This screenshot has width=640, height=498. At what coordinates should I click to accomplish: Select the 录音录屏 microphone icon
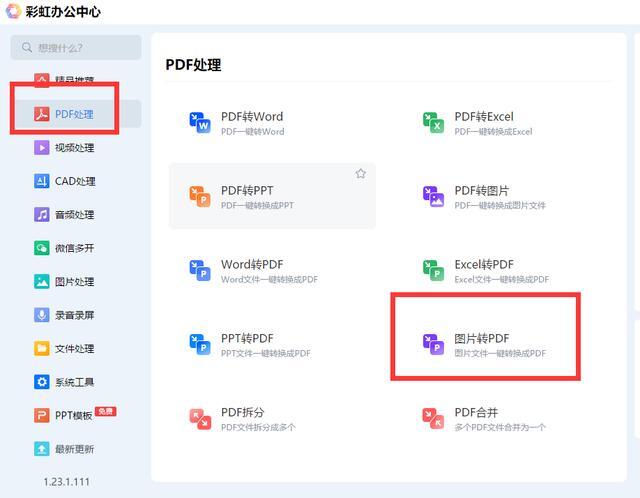tap(42, 315)
